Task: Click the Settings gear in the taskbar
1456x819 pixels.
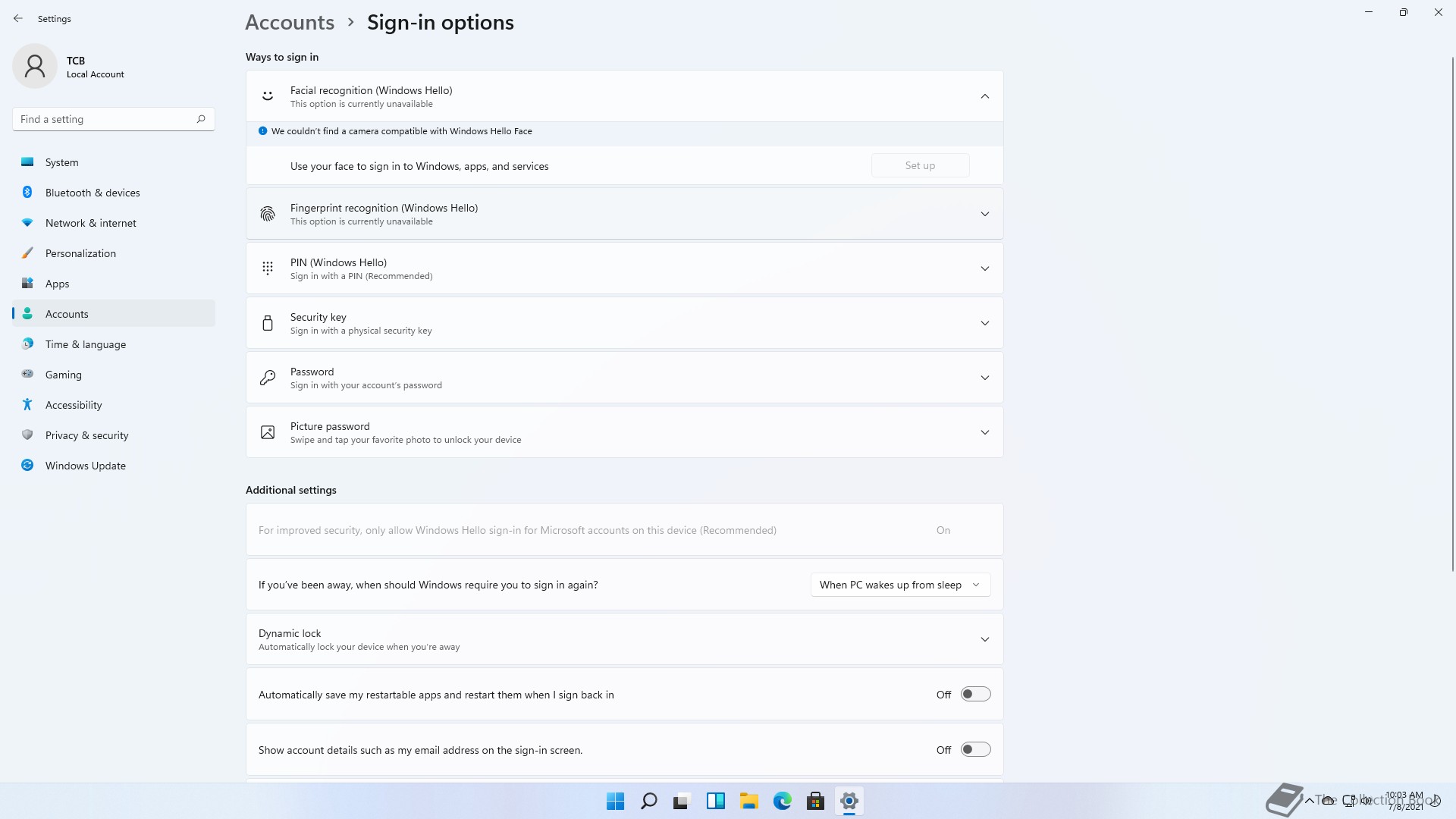Action: [849, 801]
